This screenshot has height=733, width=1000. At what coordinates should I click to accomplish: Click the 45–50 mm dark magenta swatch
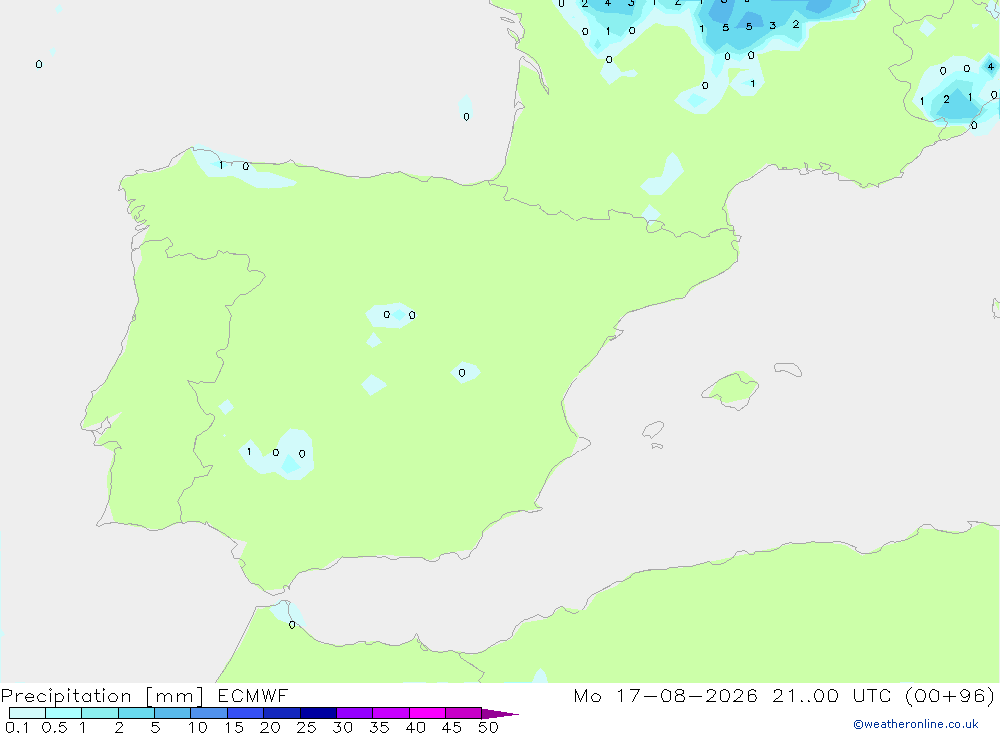tap(463, 713)
